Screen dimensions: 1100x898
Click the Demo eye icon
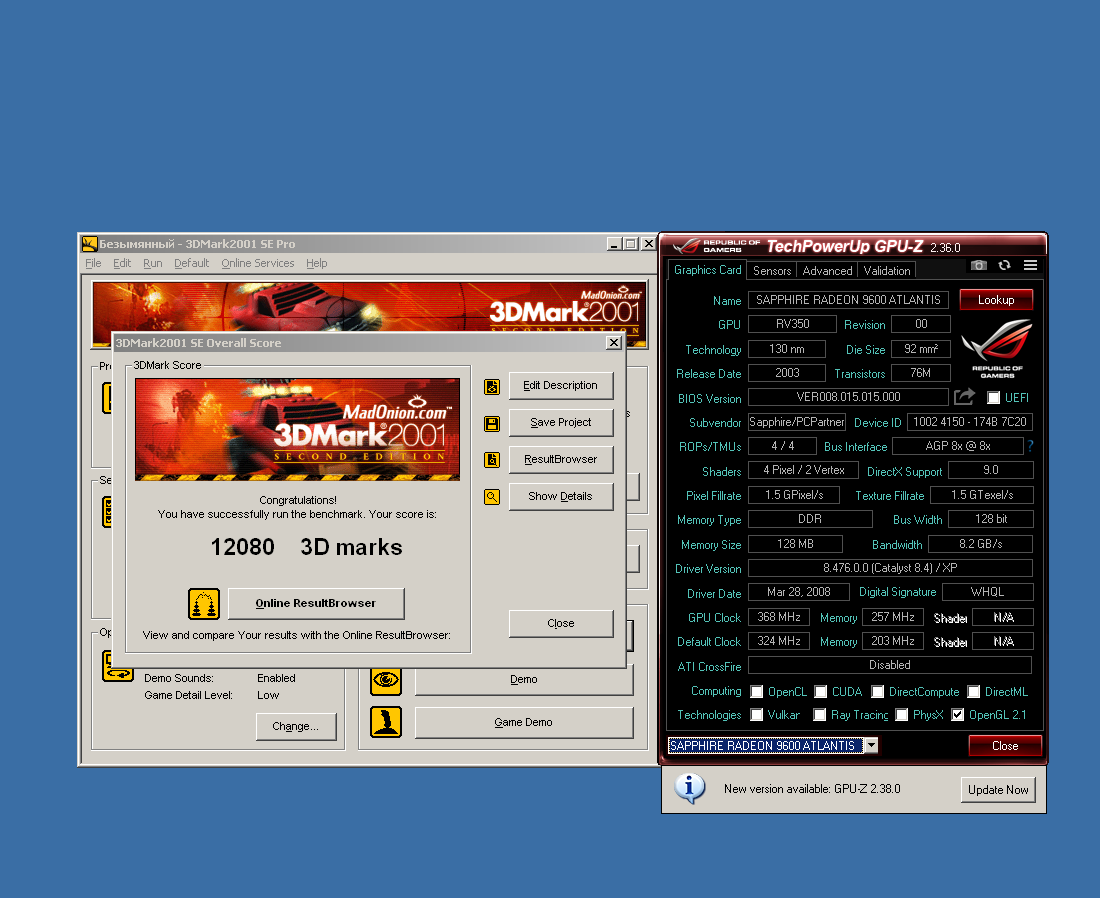386,679
